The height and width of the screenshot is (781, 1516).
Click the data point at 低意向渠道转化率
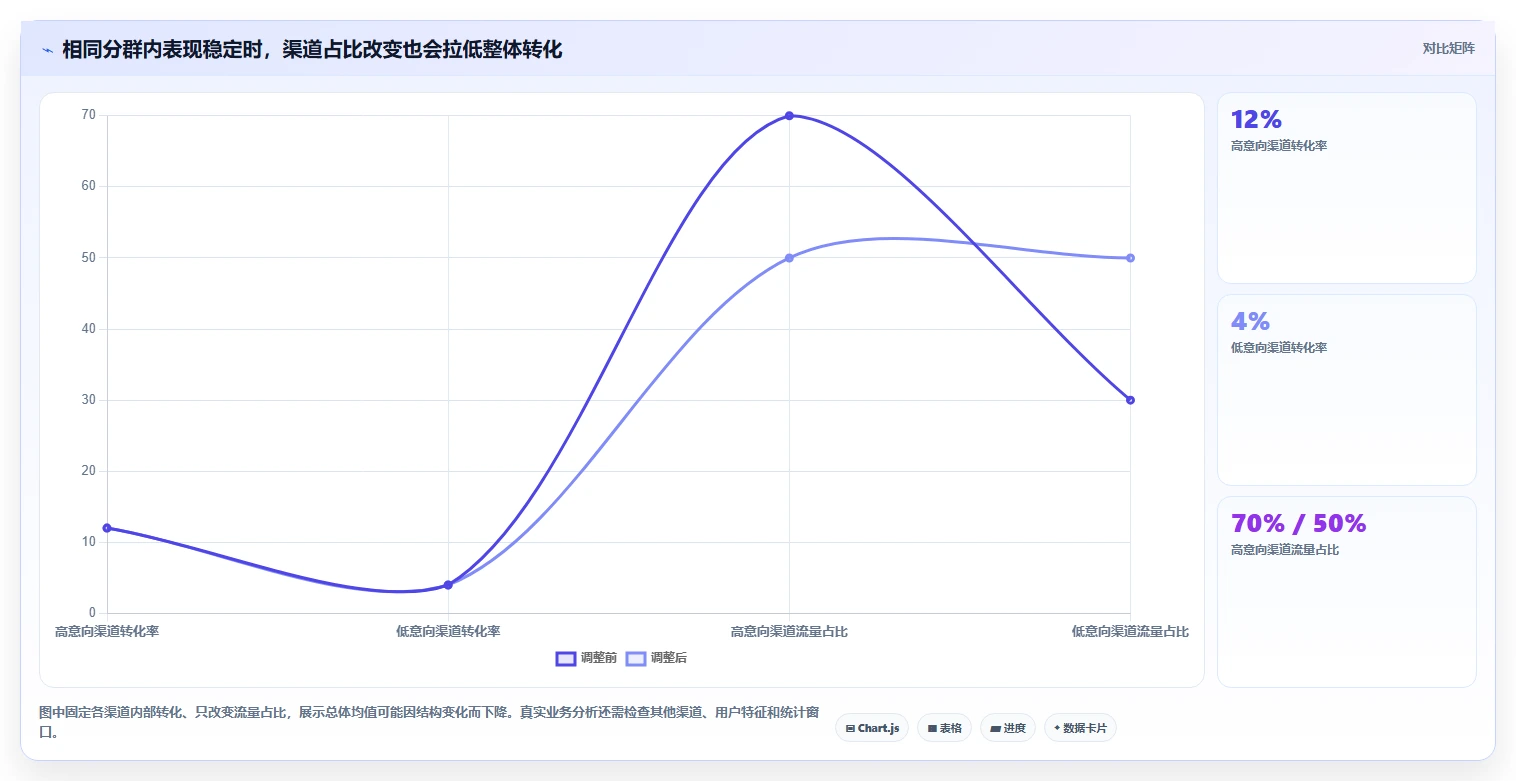coord(448,585)
